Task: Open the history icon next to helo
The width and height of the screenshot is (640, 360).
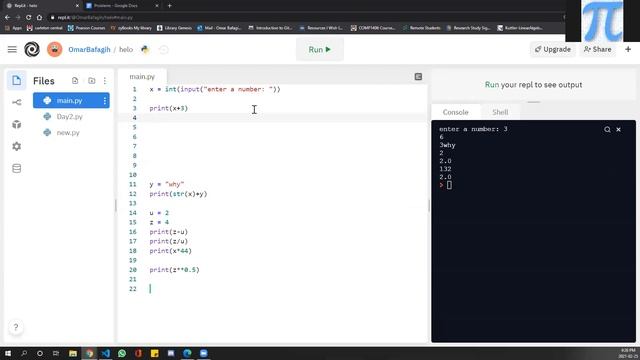Action: [163, 49]
